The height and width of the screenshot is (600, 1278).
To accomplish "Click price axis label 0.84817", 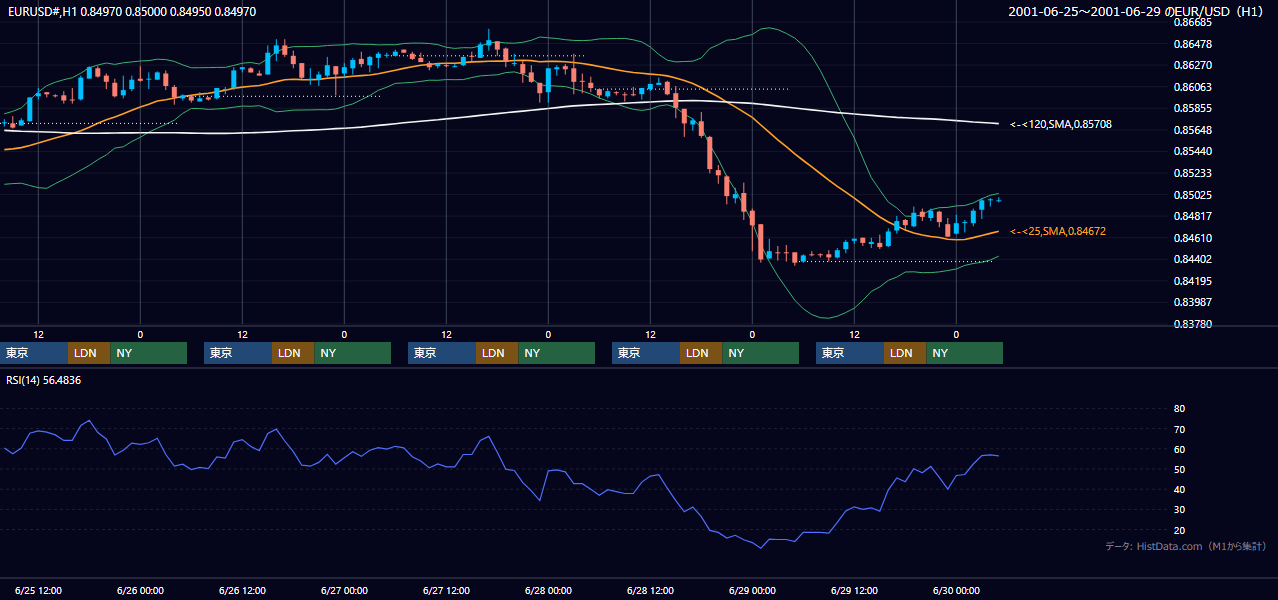I will click(1192, 216).
